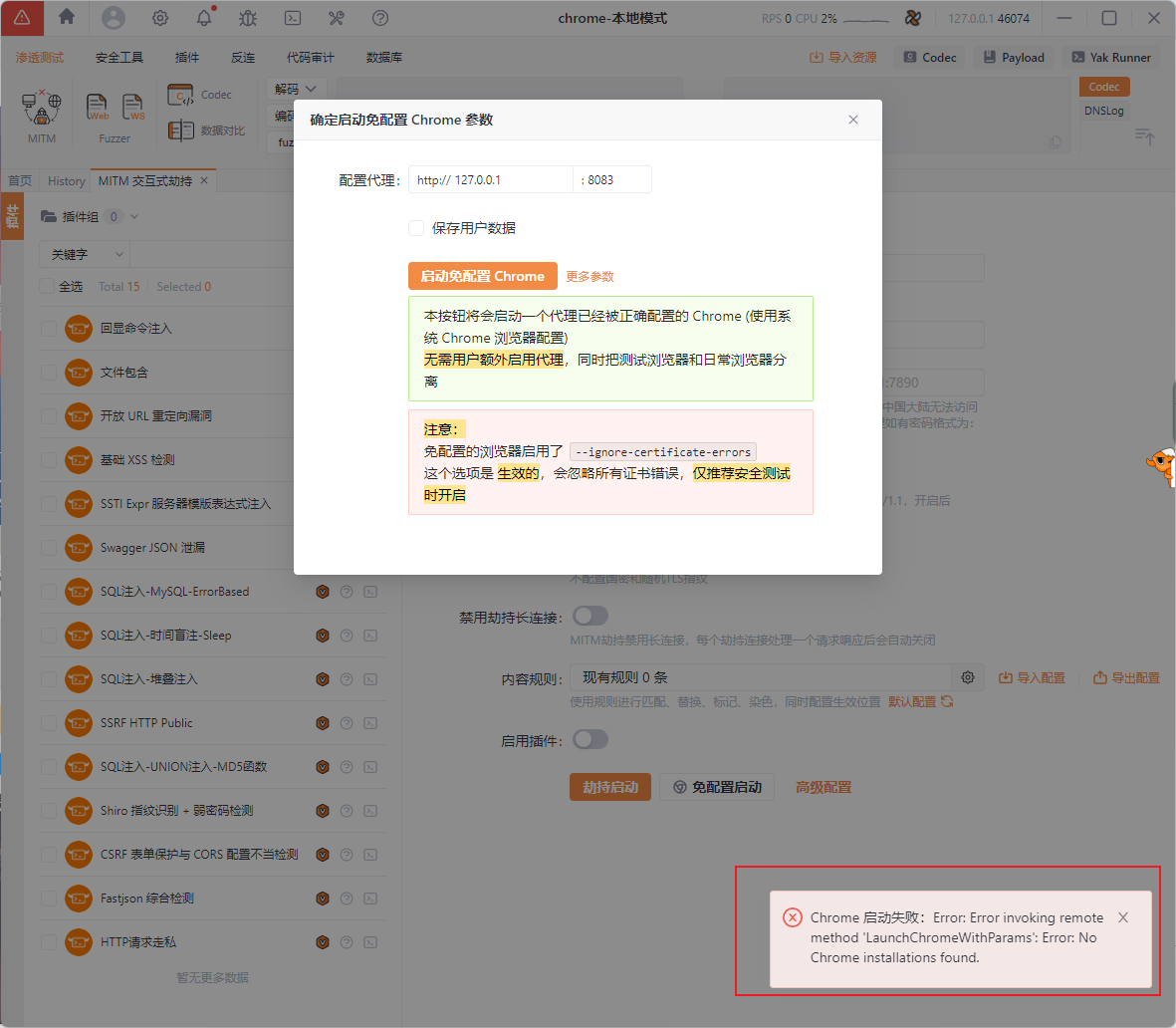Open the Codec tool in the ribbon

[199, 96]
